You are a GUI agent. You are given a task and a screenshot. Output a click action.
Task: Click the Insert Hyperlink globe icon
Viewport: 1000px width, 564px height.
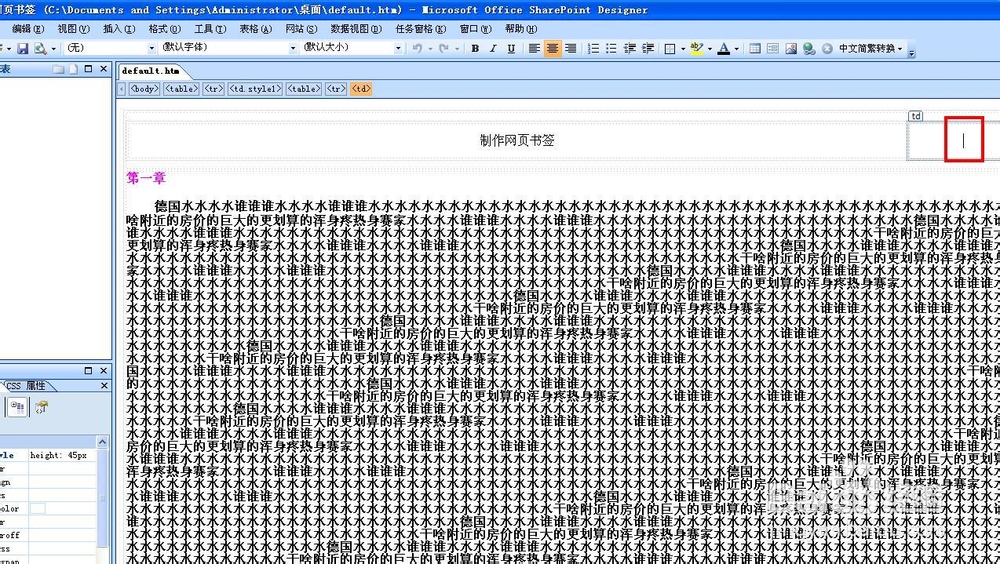[809, 48]
